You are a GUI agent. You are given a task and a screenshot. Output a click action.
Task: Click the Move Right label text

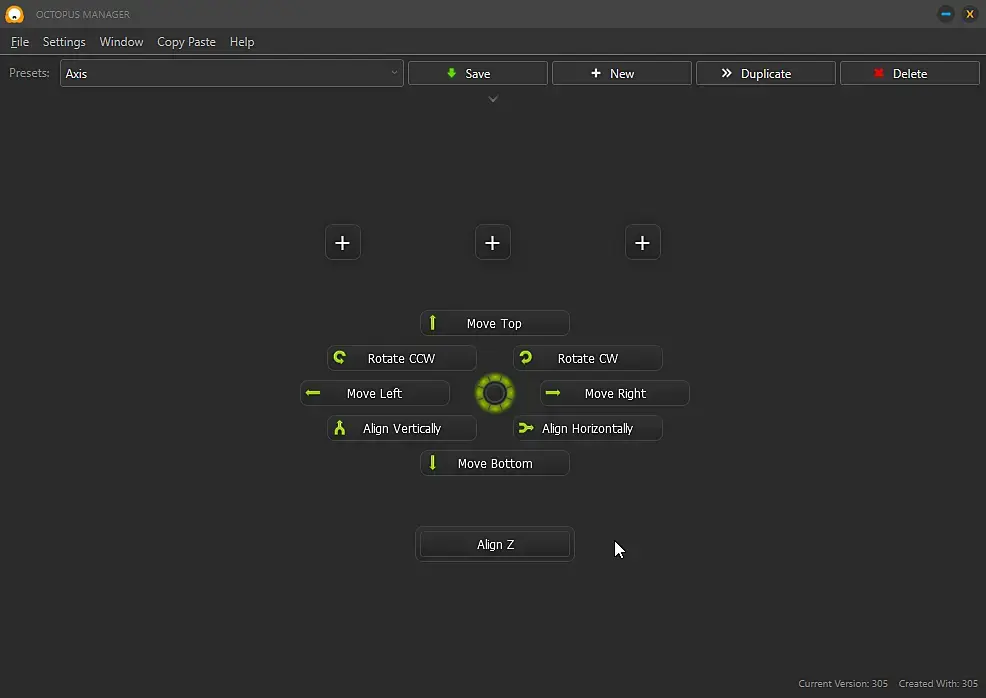pos(615,394)
